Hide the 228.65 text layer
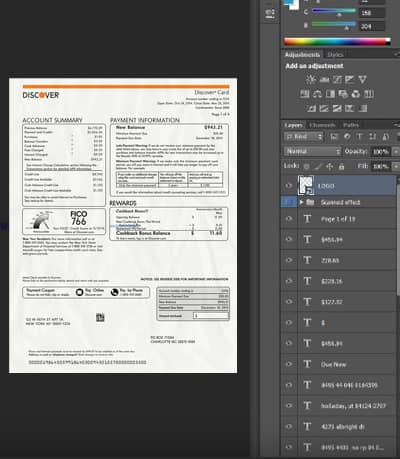Viewport: 400px width, 459px height. tap(289, 260)
